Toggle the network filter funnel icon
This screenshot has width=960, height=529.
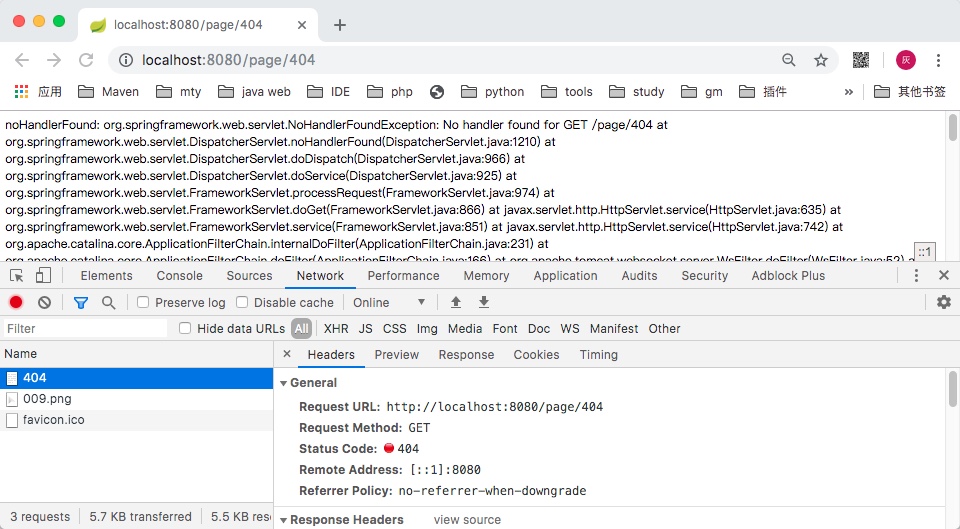[x=81, y=302]
